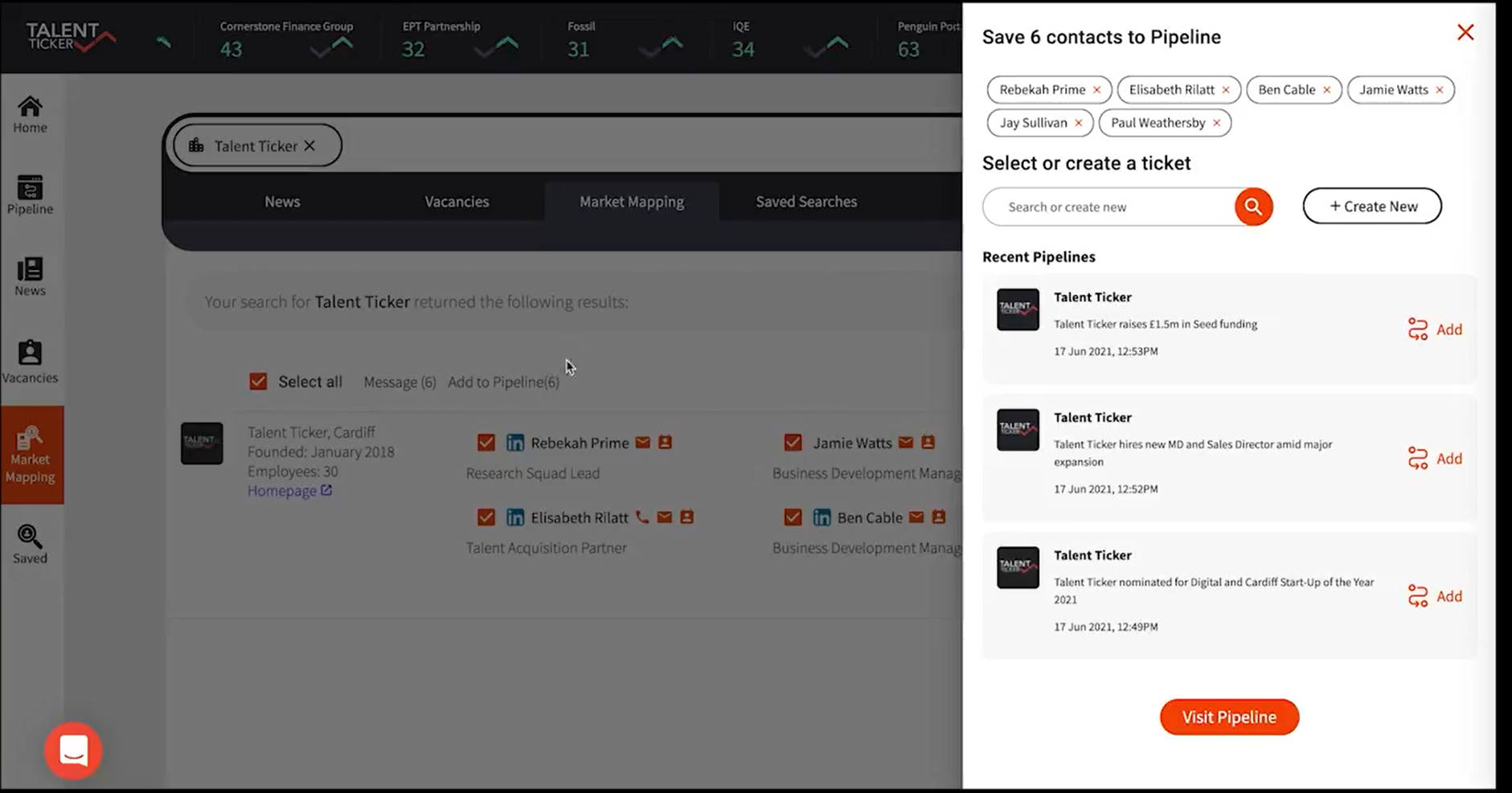The image size is (1512, 793).
Task: Switch to the Saved Searches tab
Action: point(805,202)
